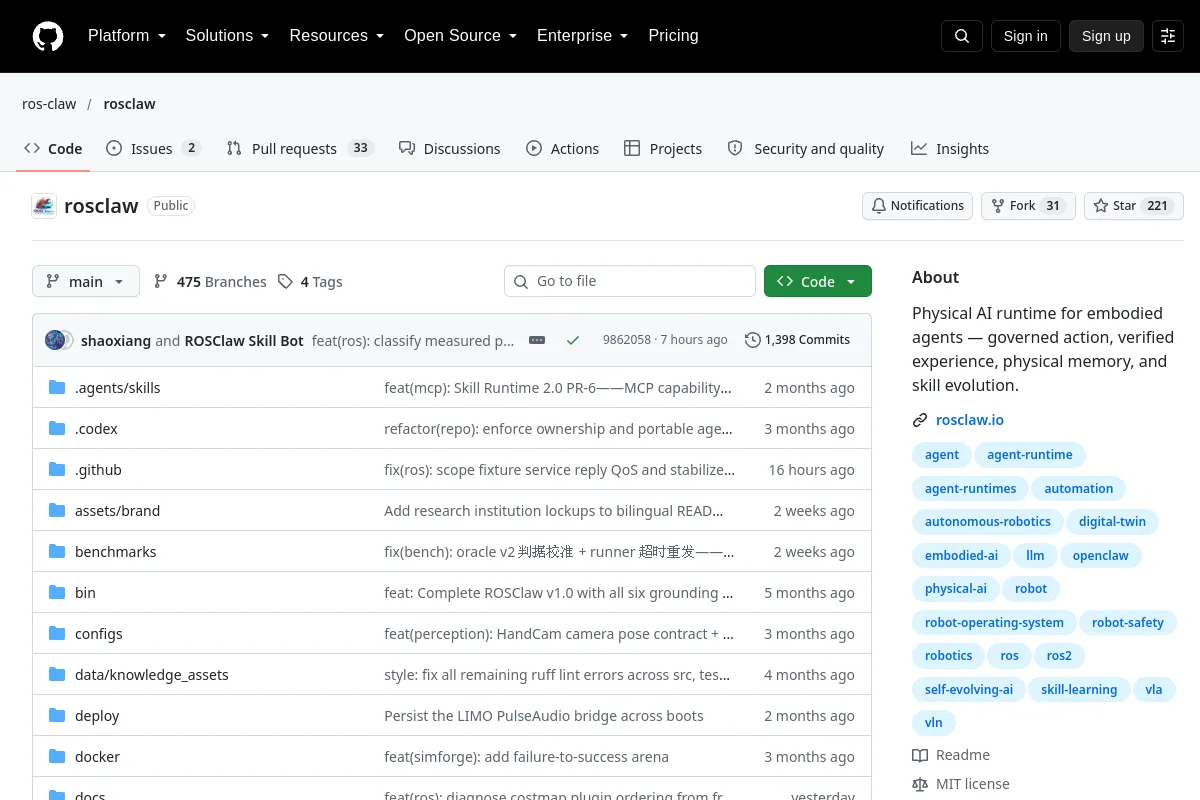
Task: Click the ellipsis icon to expand the commit message
Action: tap(537, 340)
